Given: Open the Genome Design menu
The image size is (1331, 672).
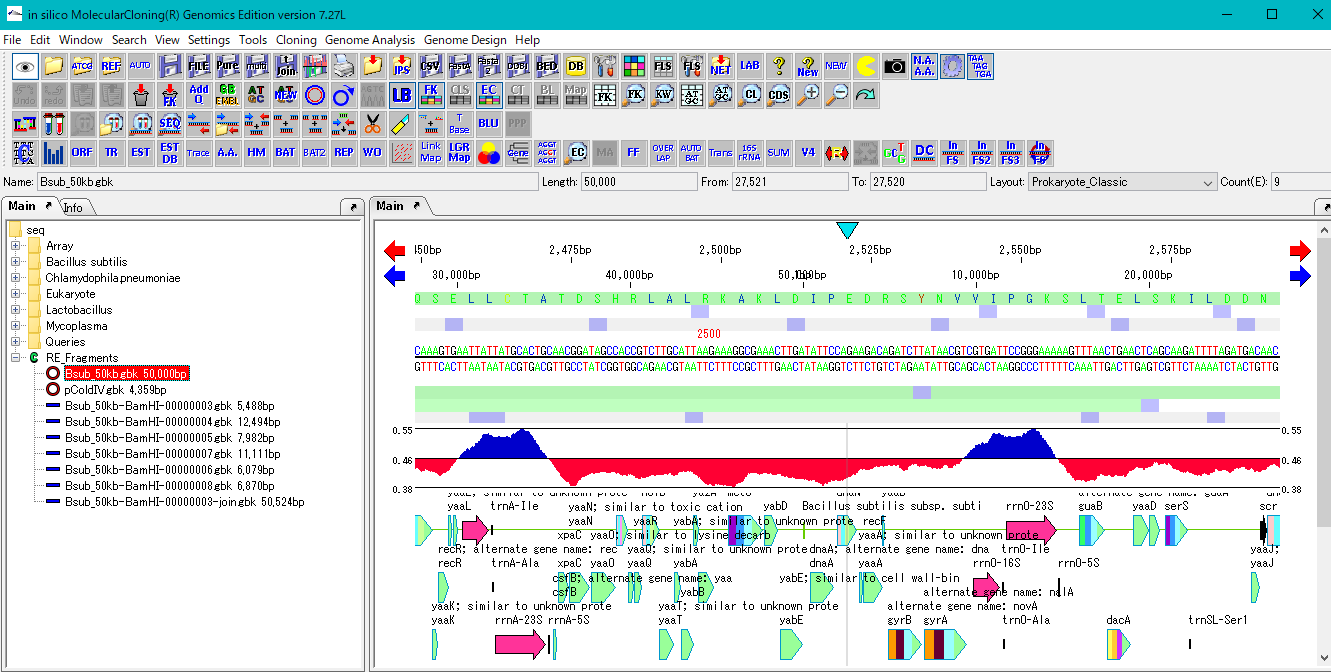Looking at the screenshot, I should coord(465,40).
